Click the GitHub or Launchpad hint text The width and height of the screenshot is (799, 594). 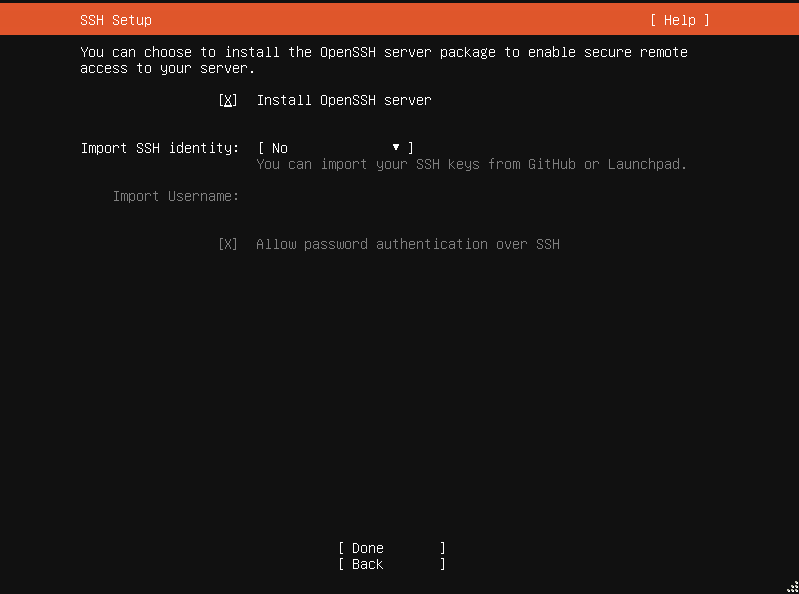(472, 165)
